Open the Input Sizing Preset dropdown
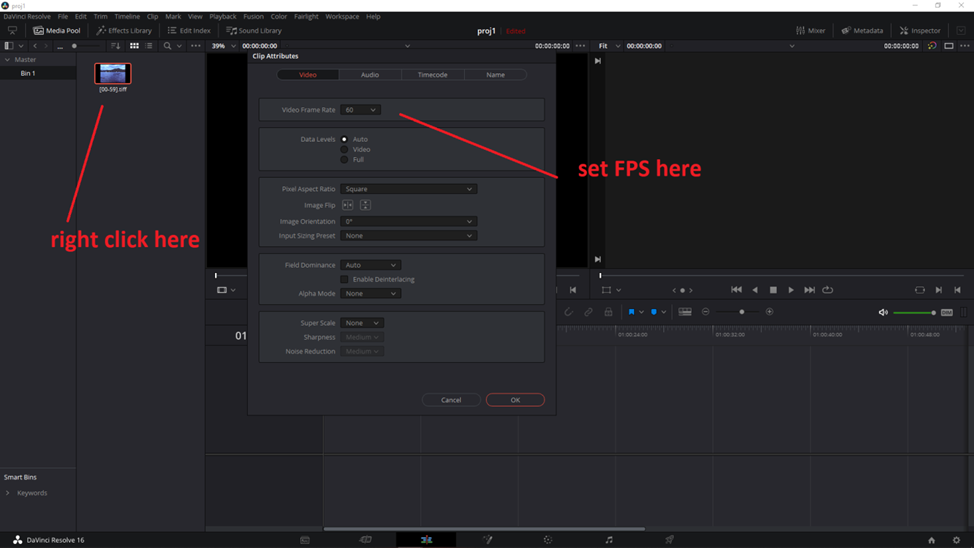974x548 pixels. (409, 235)
